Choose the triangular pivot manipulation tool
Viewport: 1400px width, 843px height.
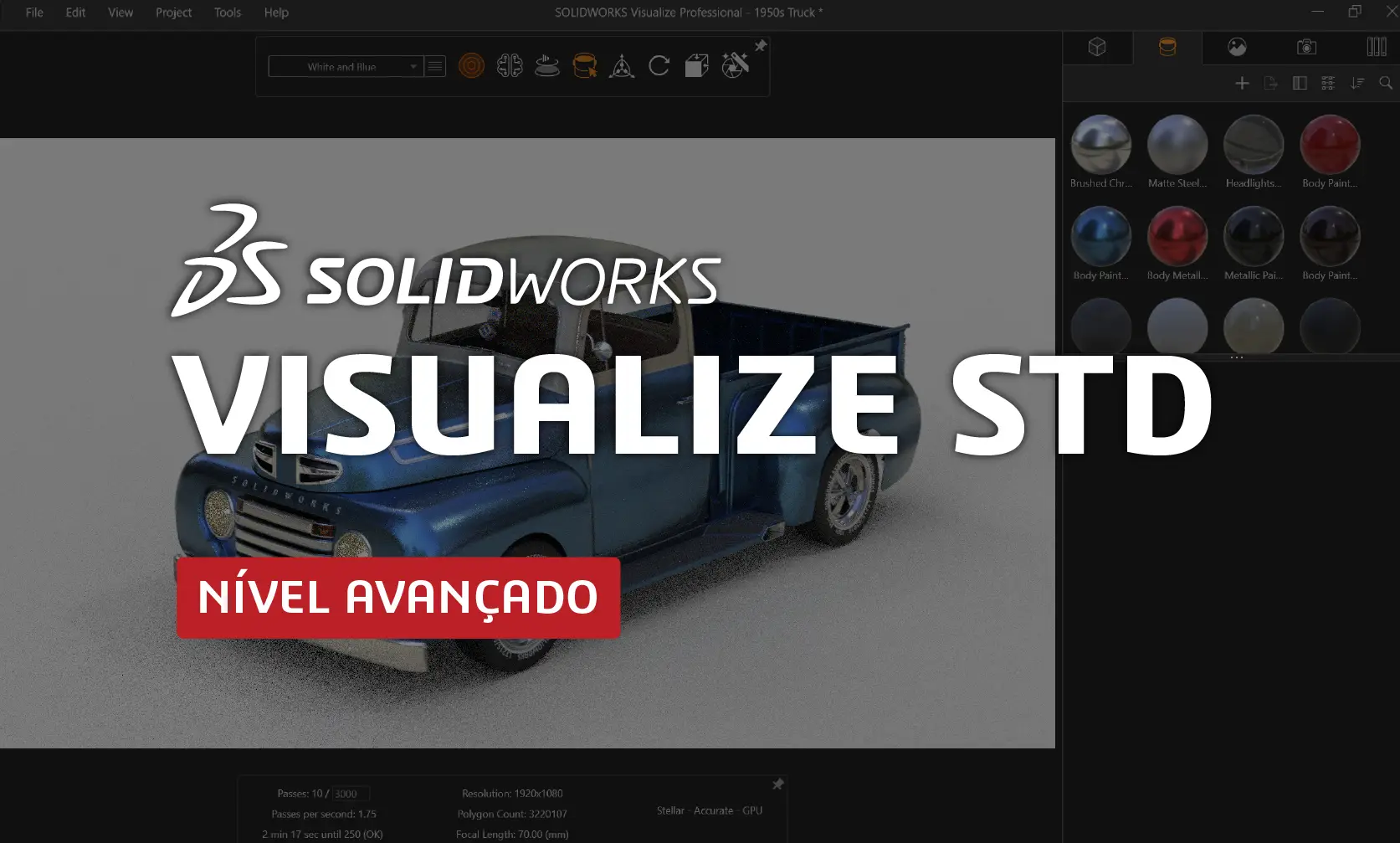pos(622,66)
